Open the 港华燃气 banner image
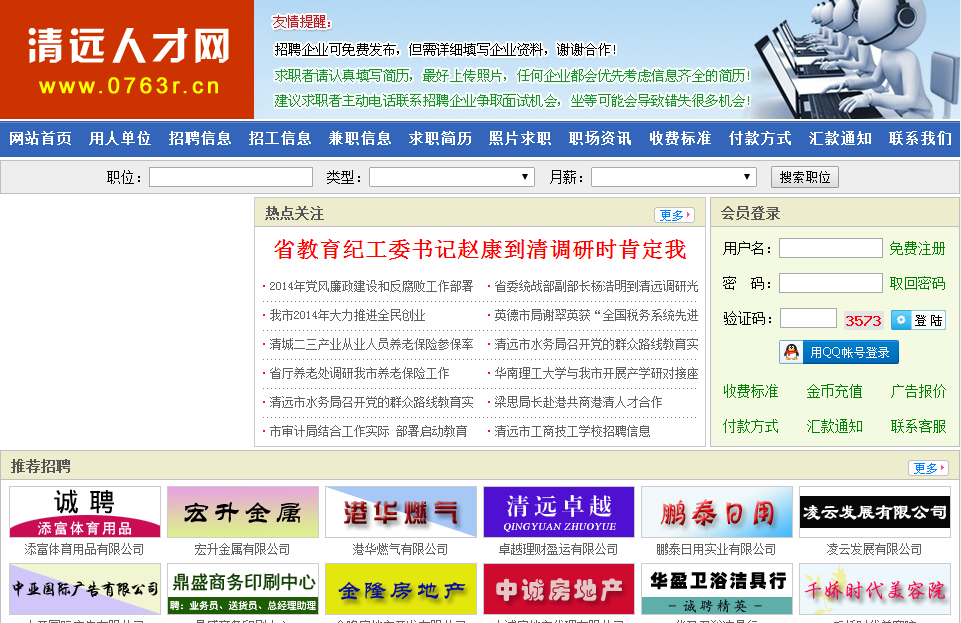The image size is (961, 623). (401, 512)
